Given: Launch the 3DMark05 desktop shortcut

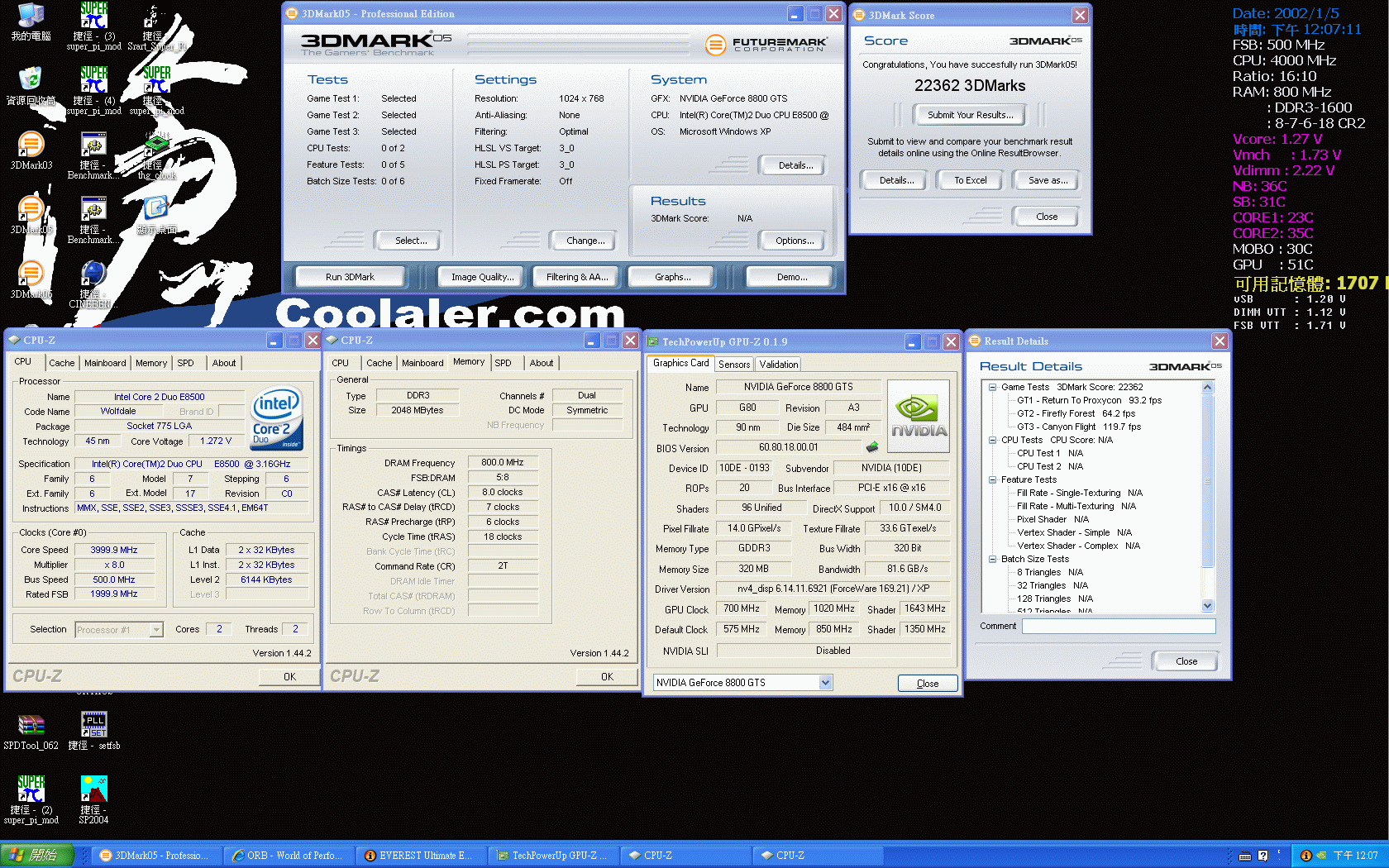Looking at the screenshot, I should [x=31, y=215].
